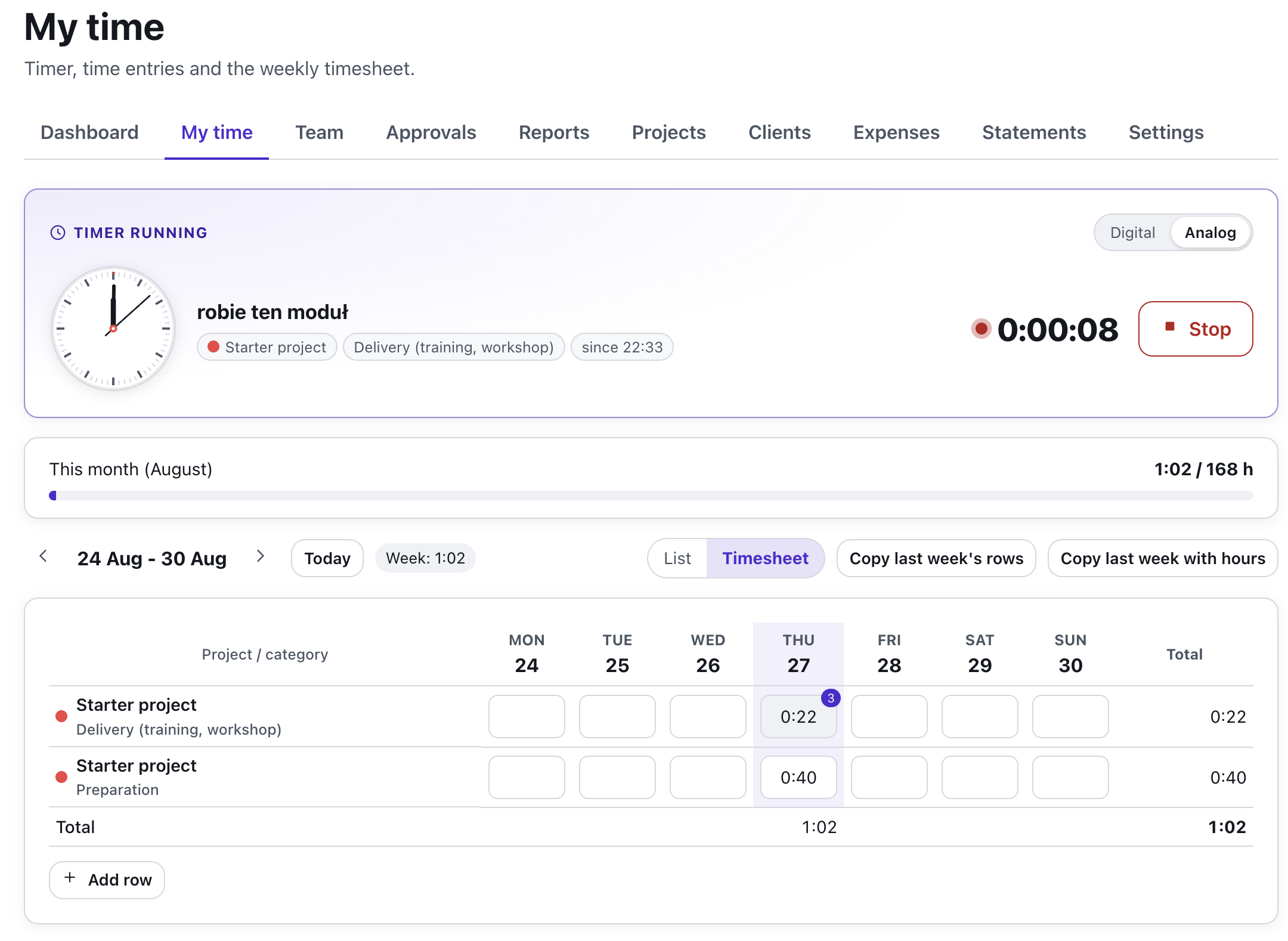Click Monday cell in Delivery row
The image size is (1288, 941).
click(527, 716)
